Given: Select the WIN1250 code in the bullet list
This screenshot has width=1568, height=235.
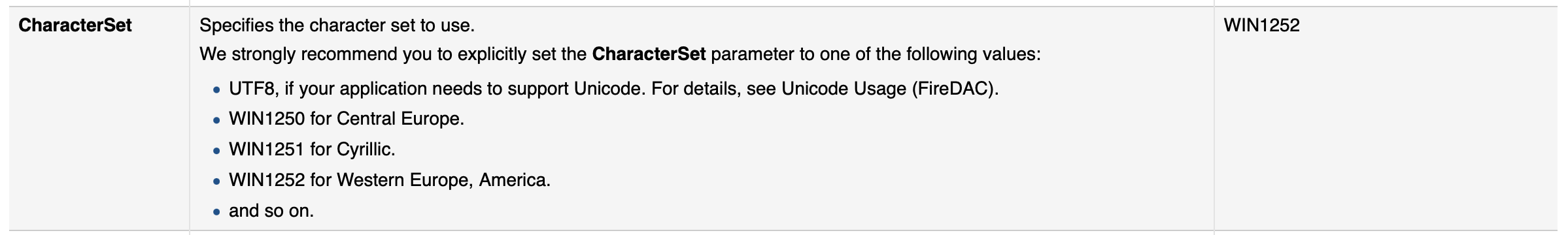Looking at the screenshot, I should pyautogui.click(x=267, y=119).
